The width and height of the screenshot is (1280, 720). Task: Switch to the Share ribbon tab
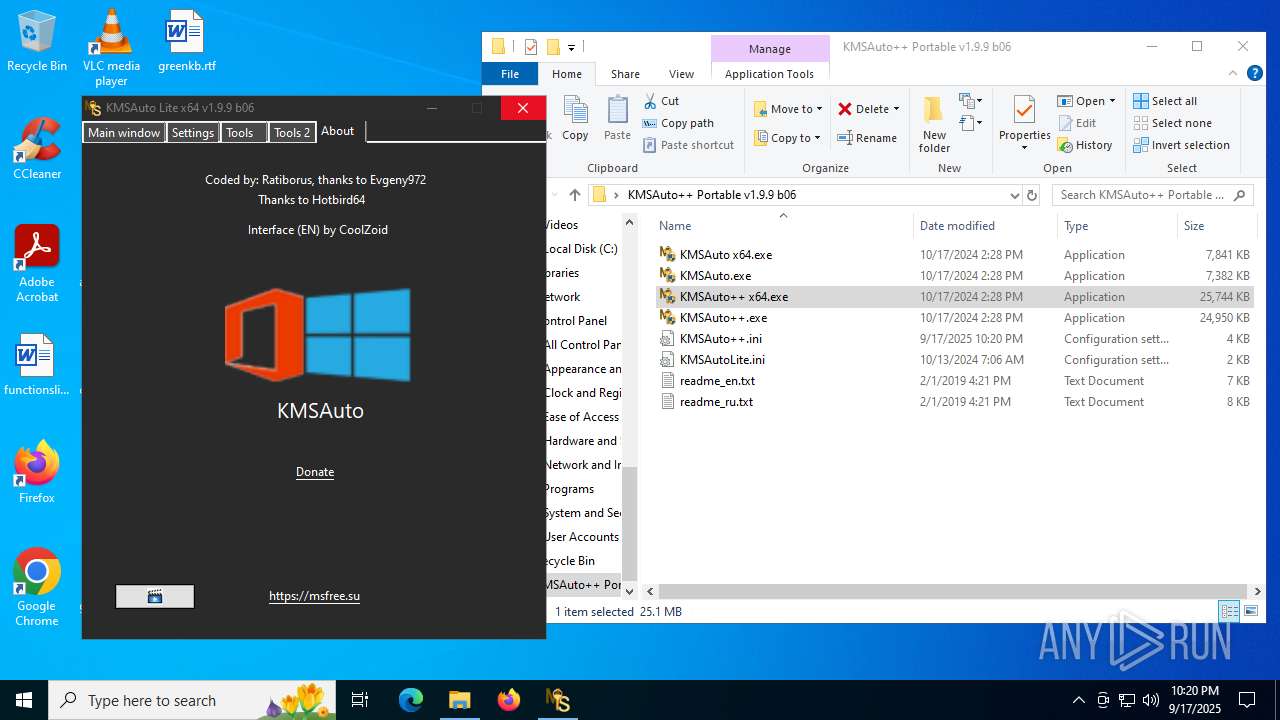tap(625, 74)
